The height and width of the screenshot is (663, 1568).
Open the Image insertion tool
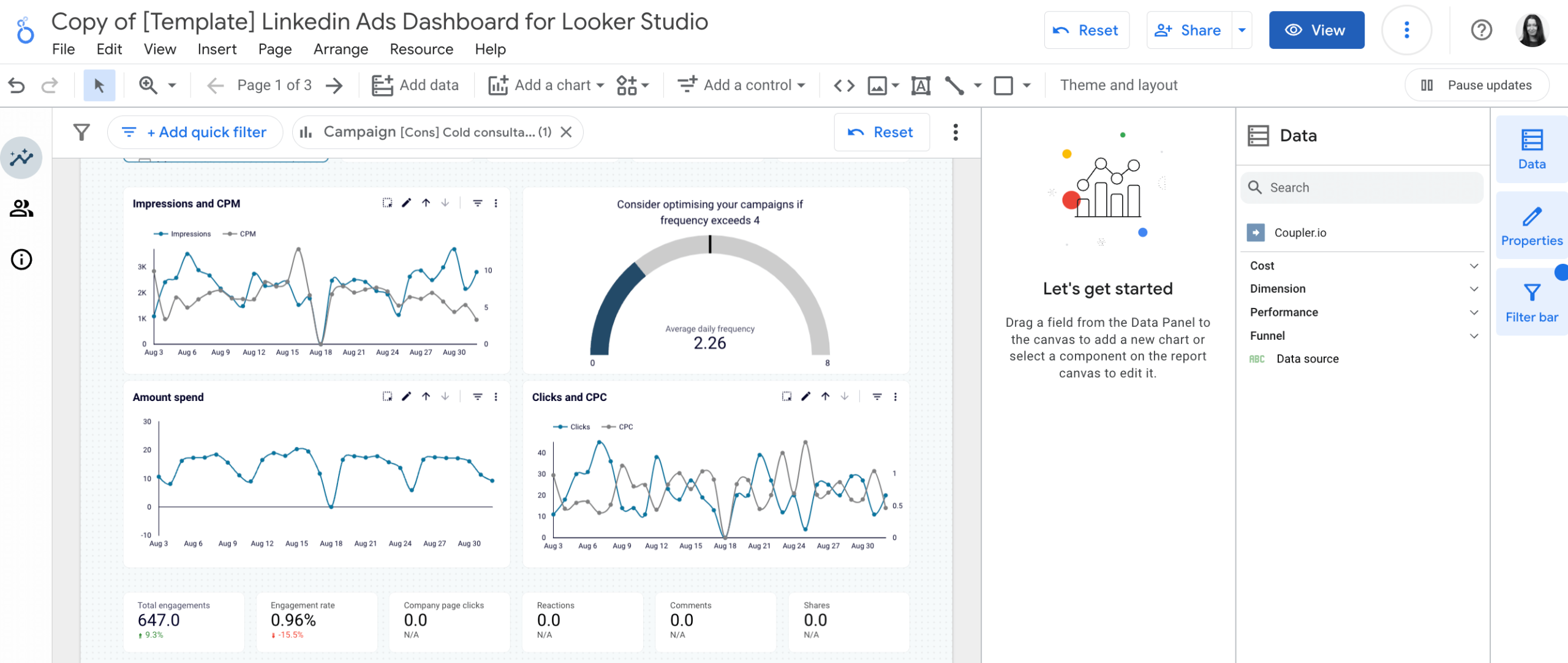point(877,85)
